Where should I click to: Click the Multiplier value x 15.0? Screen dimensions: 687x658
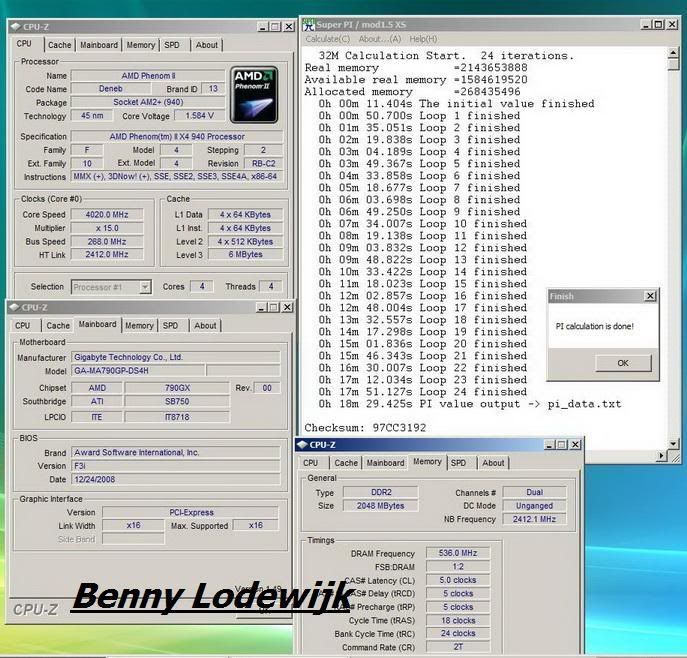tap(107, 228)
